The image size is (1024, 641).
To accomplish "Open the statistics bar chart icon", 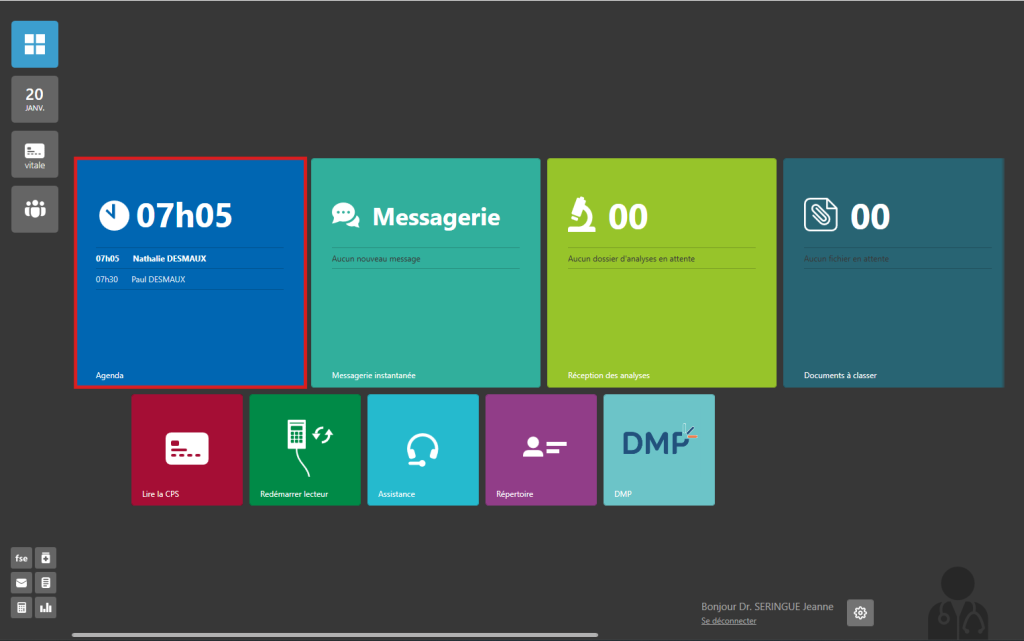I will (x=45, y=607).
